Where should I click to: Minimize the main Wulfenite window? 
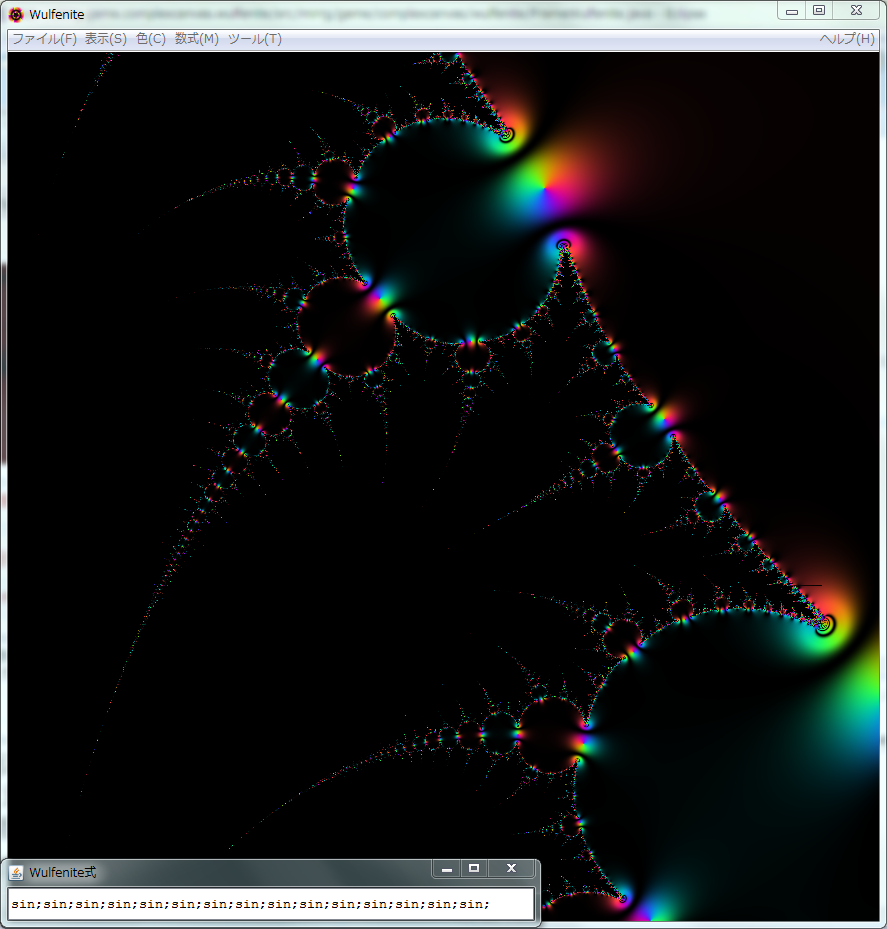coord(792,10)
